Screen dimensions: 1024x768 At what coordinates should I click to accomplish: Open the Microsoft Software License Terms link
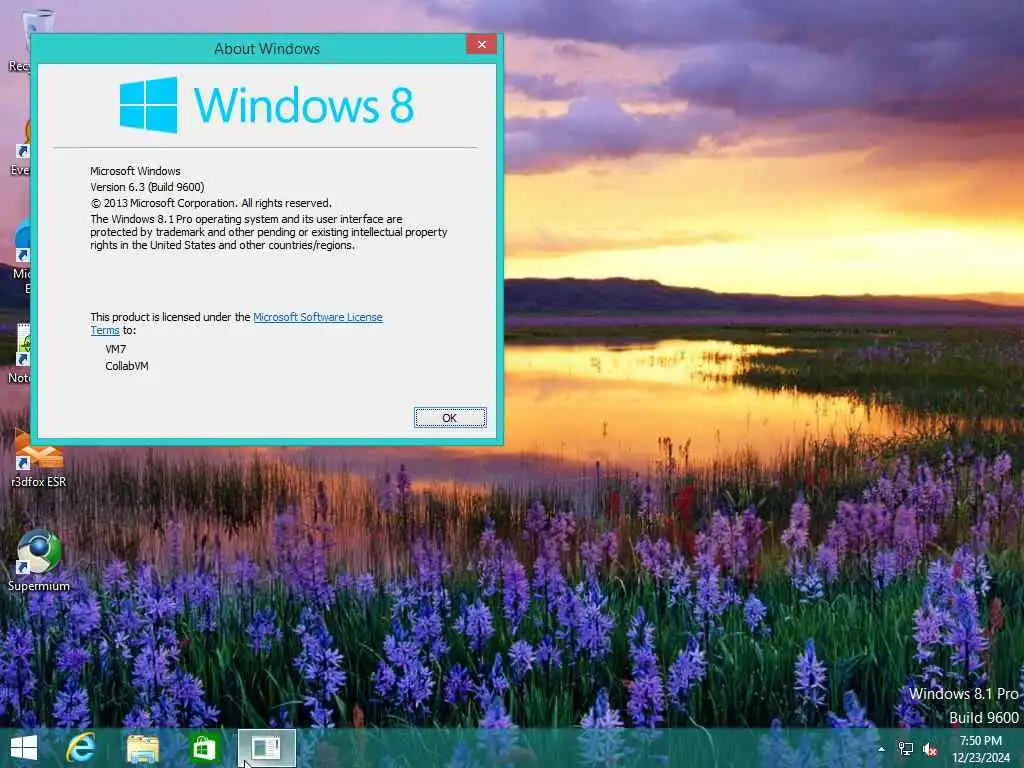317,317
